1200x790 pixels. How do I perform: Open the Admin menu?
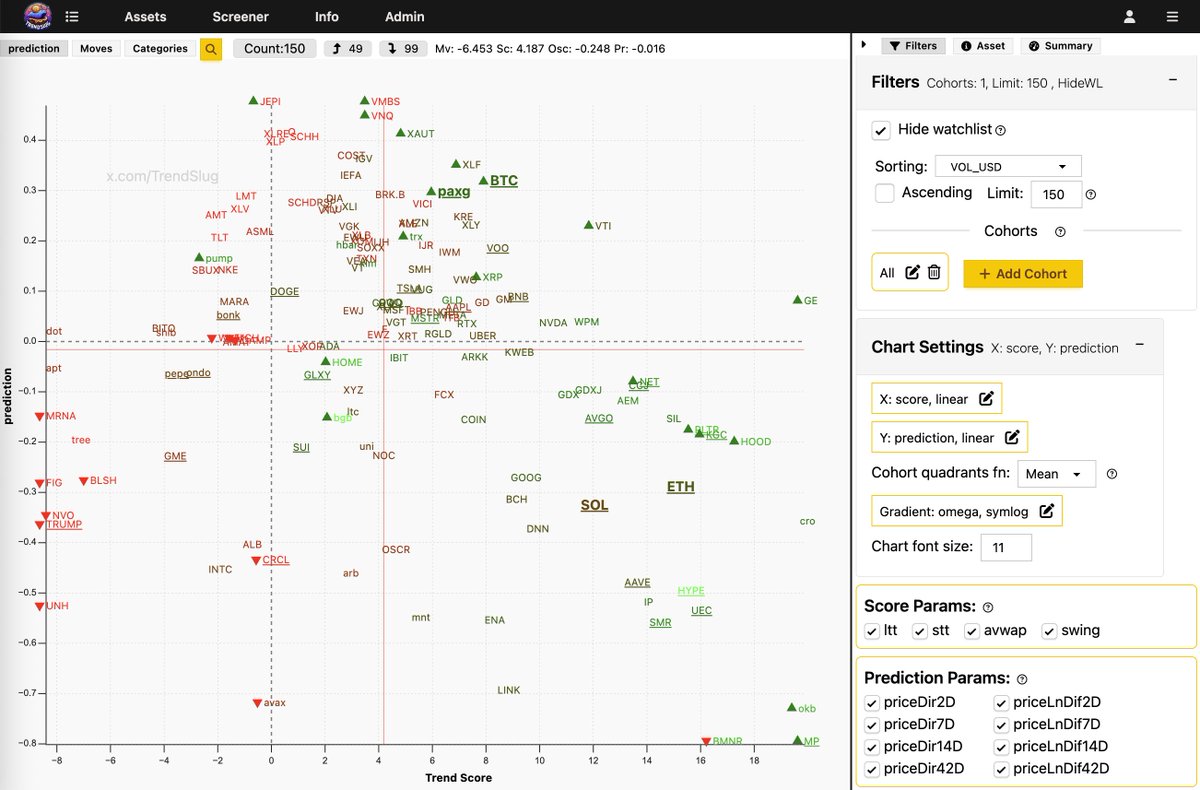[404, 17]
